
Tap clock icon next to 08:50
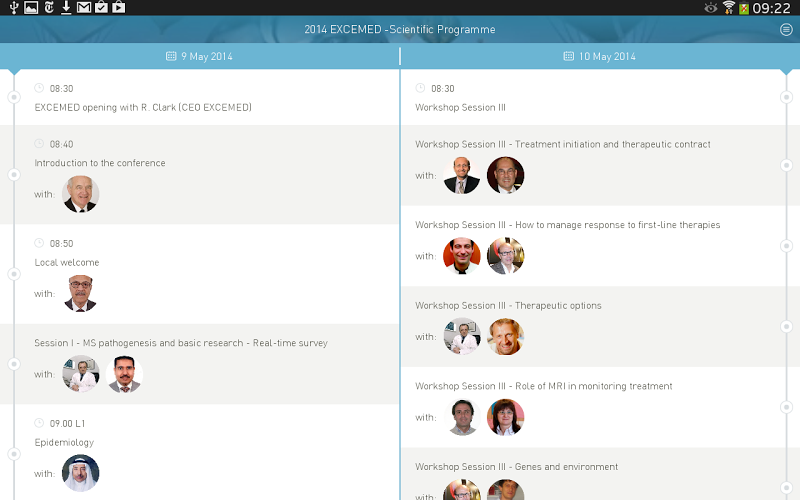tap(39, 243)
